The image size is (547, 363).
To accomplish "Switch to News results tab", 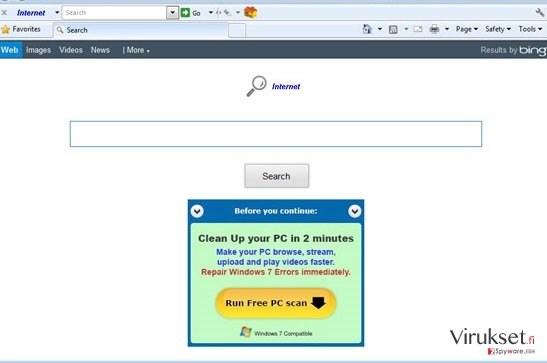I will point(100,50).
